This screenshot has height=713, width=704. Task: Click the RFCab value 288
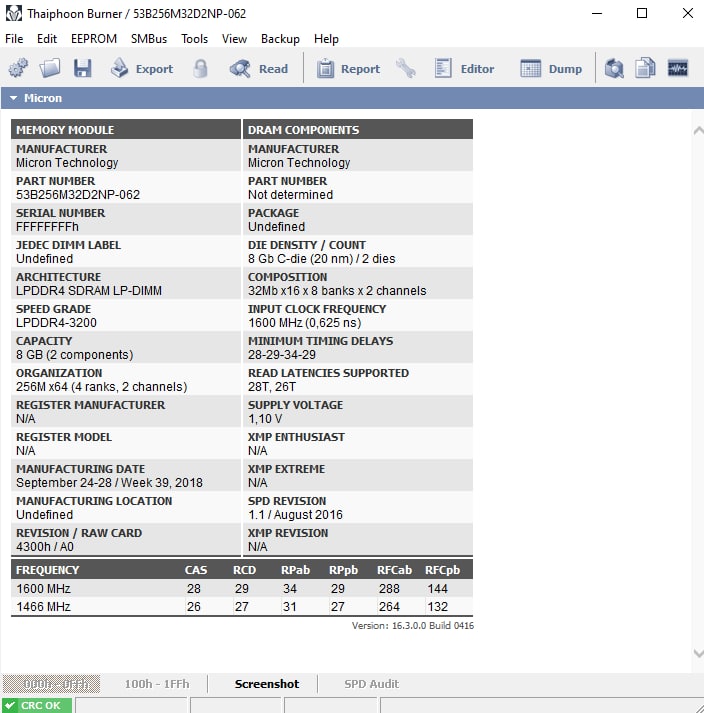[x=389, y=588]
